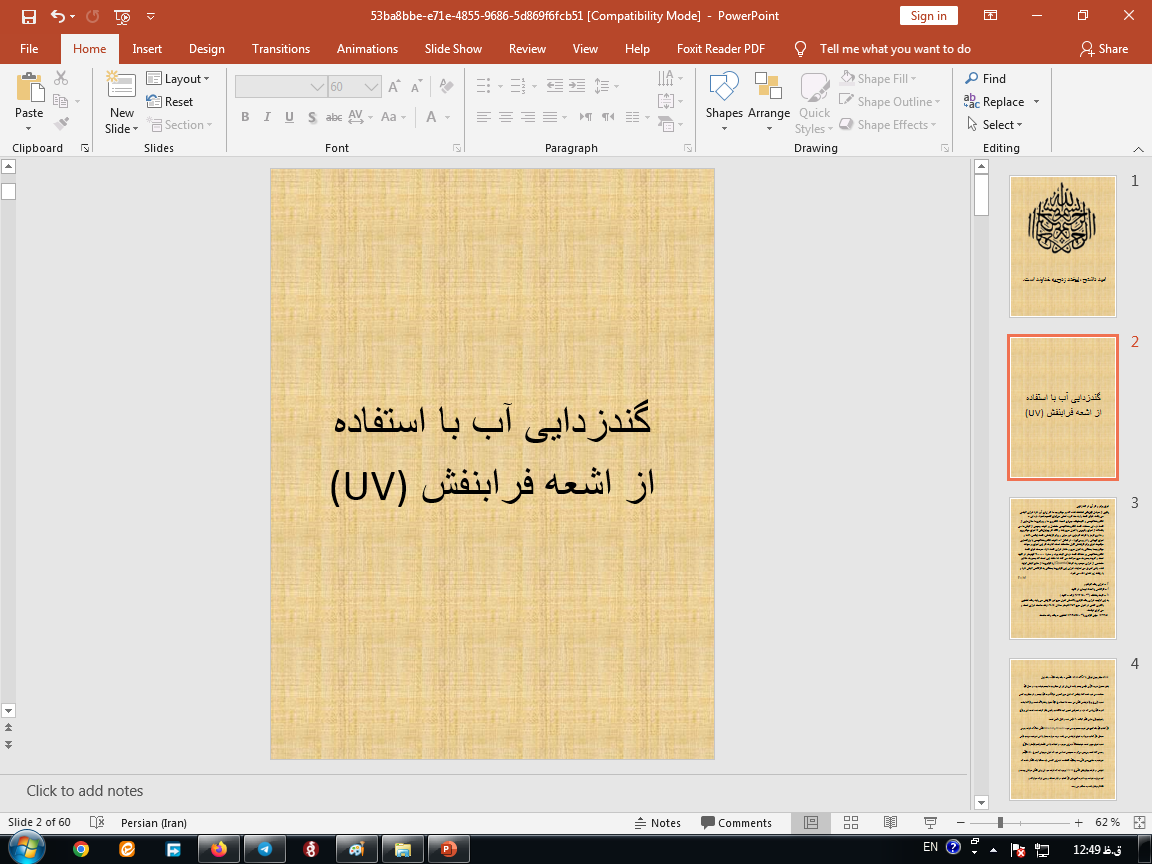Open the Shapes gallery
Image resolution: width=1152 pixels, height=864 pixels.
723,100
